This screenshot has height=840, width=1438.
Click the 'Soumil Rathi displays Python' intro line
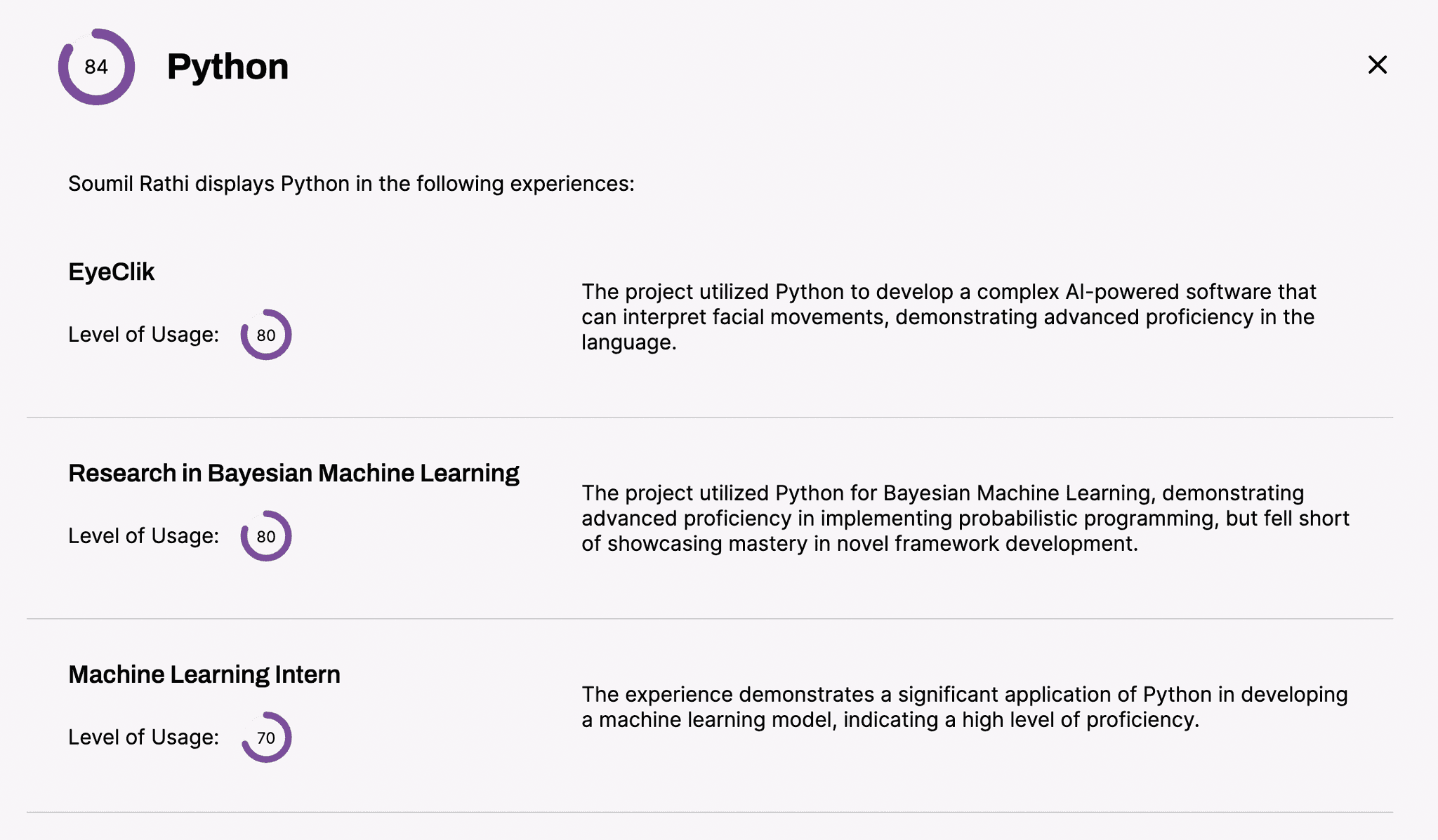[x=351, y=184]
